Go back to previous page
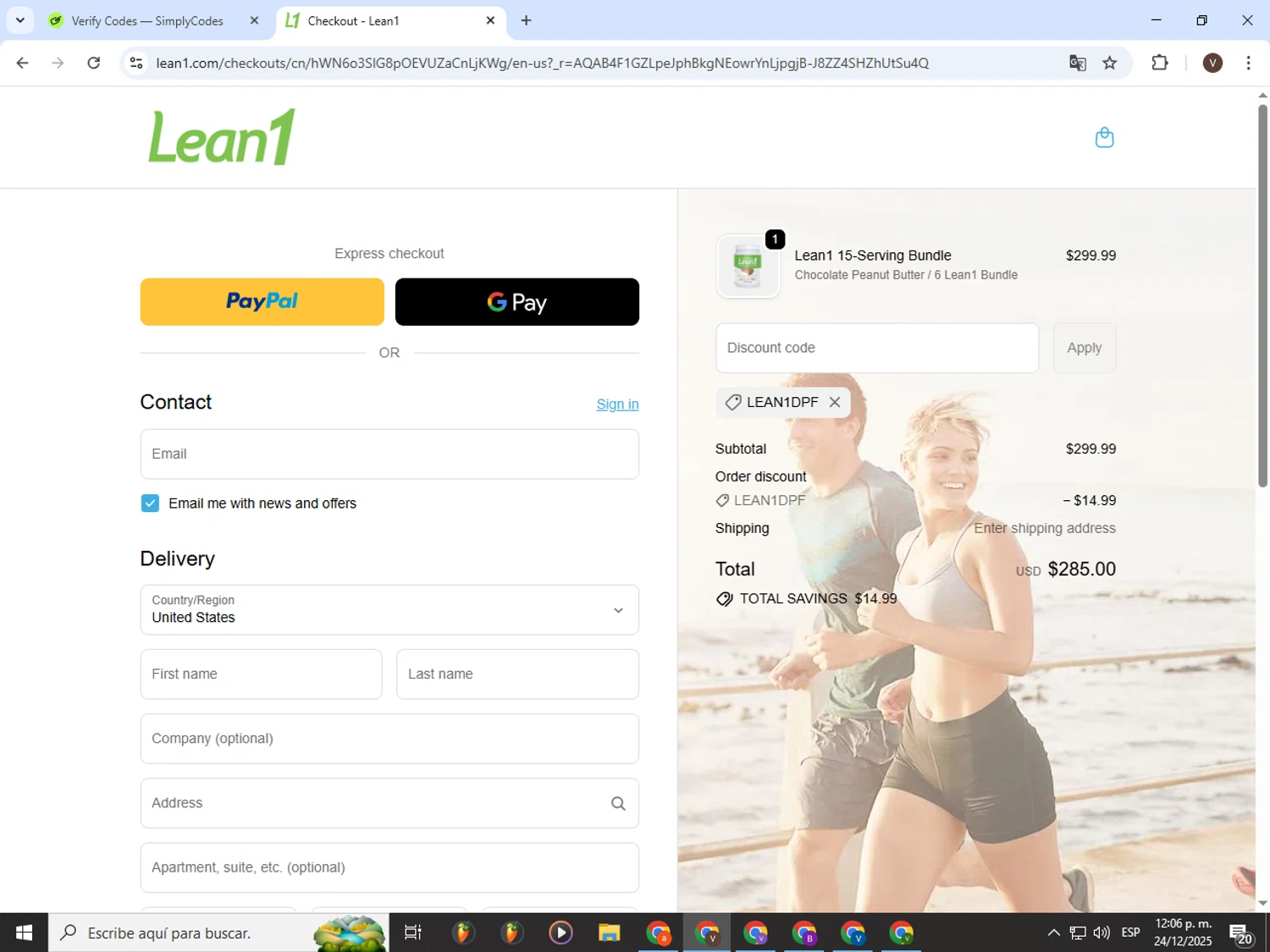This screenshot has height=952, width=1270. pos(23,63)
